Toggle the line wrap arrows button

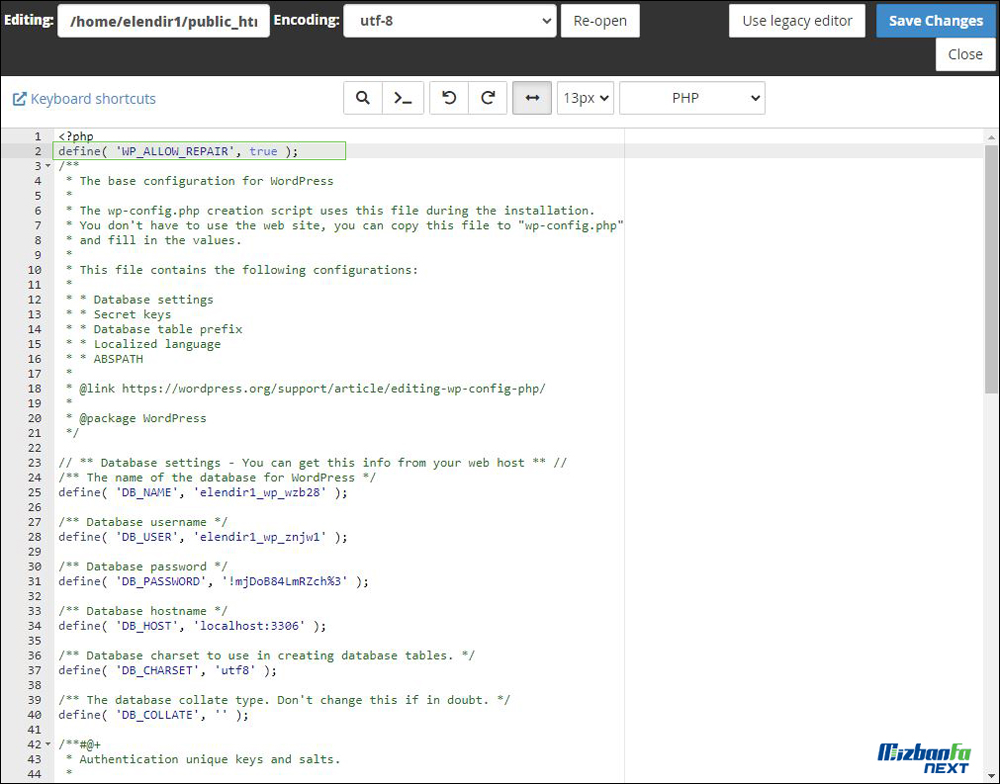click(532, 98)
